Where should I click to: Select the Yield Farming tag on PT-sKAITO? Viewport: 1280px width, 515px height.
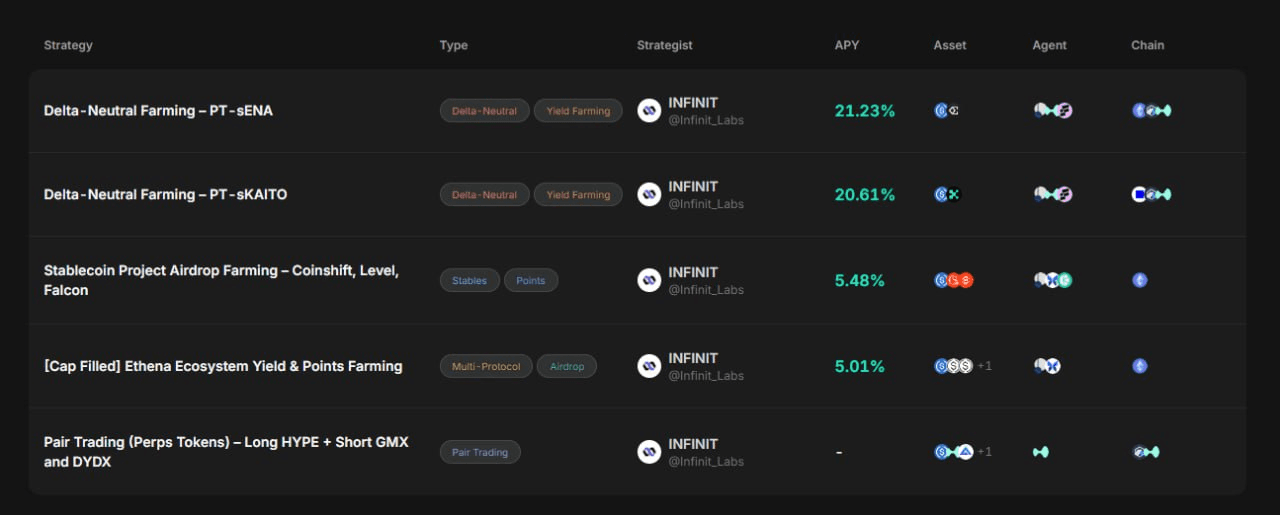[x=578, y=195]
